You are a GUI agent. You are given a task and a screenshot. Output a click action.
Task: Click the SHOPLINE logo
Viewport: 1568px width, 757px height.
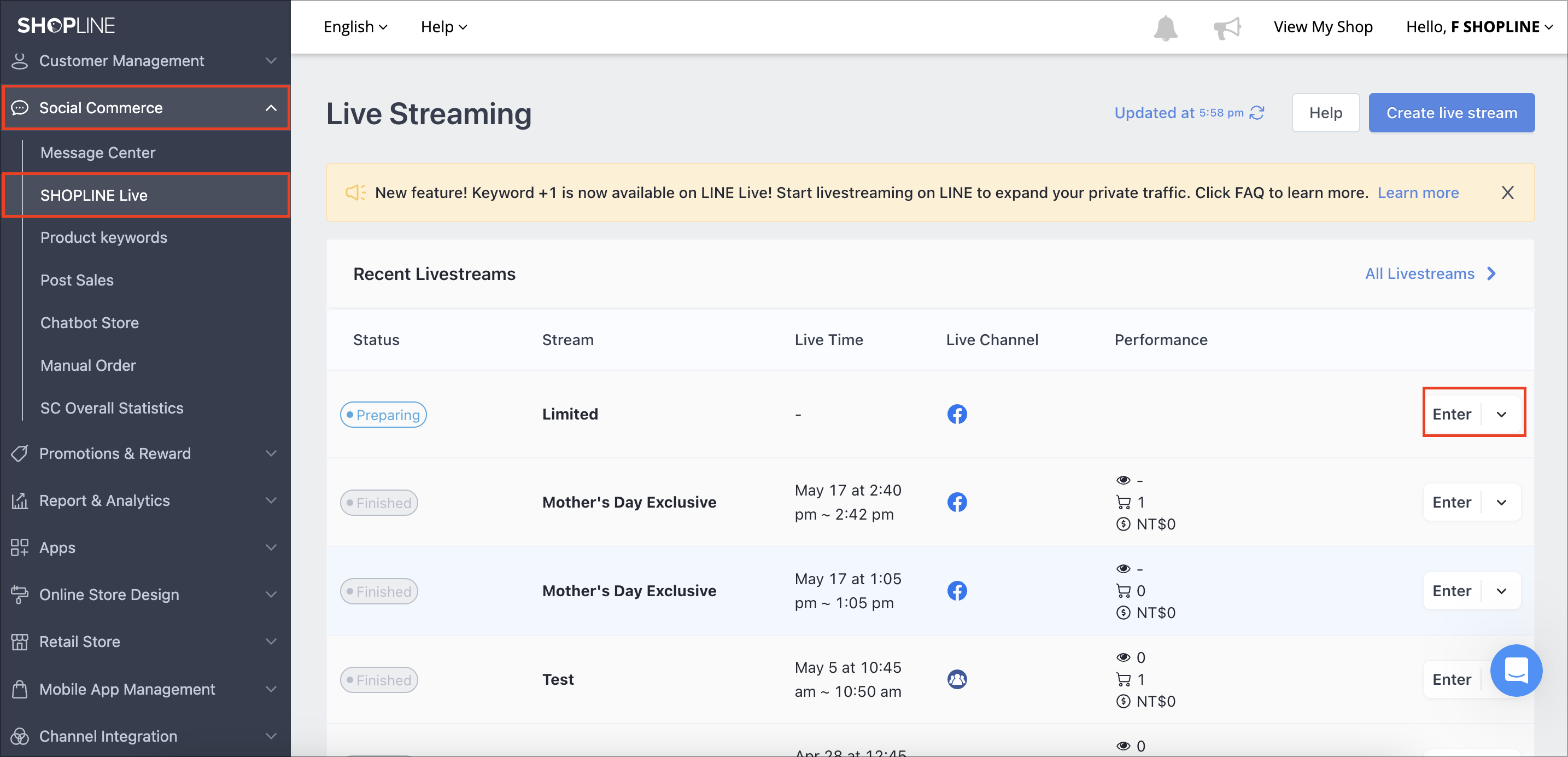click(66, 25)
